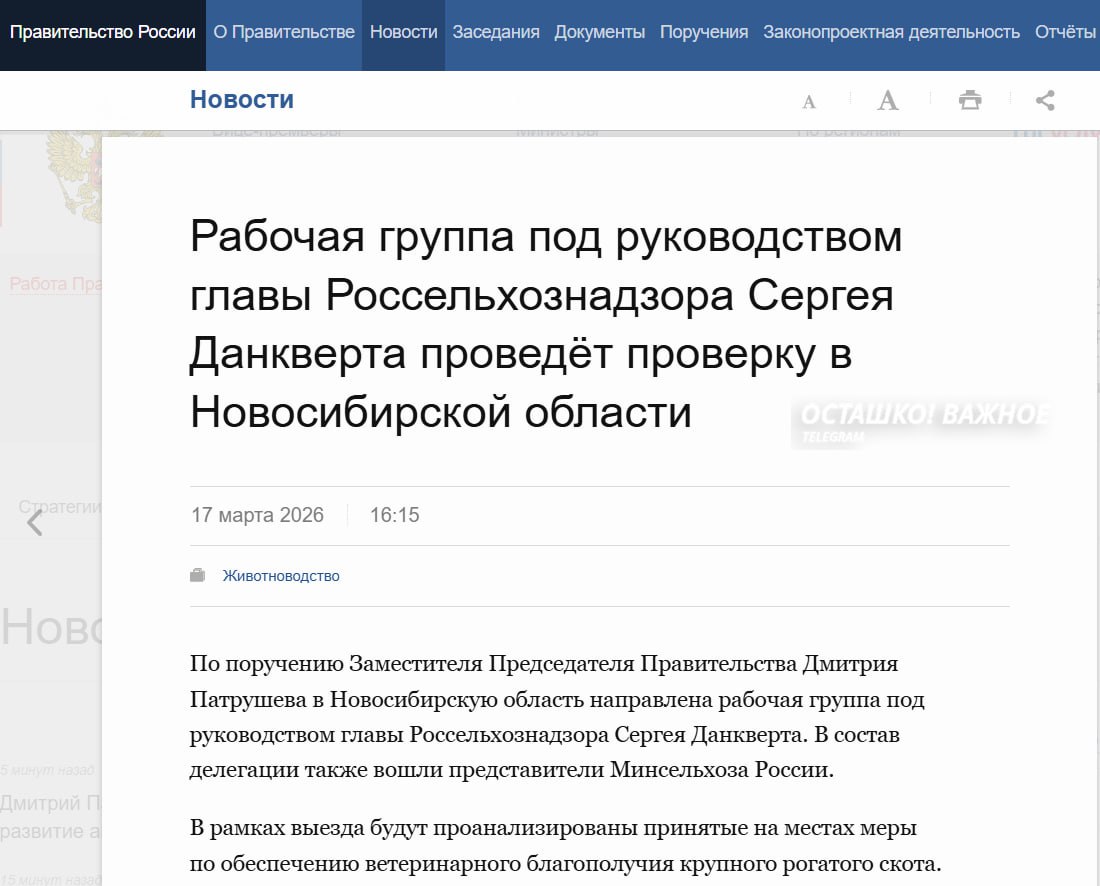Image resolution: width=1100 pixels, height=886 pixels.
Task: Go to previous article with left chevron
Action: [x=35, y=522]
